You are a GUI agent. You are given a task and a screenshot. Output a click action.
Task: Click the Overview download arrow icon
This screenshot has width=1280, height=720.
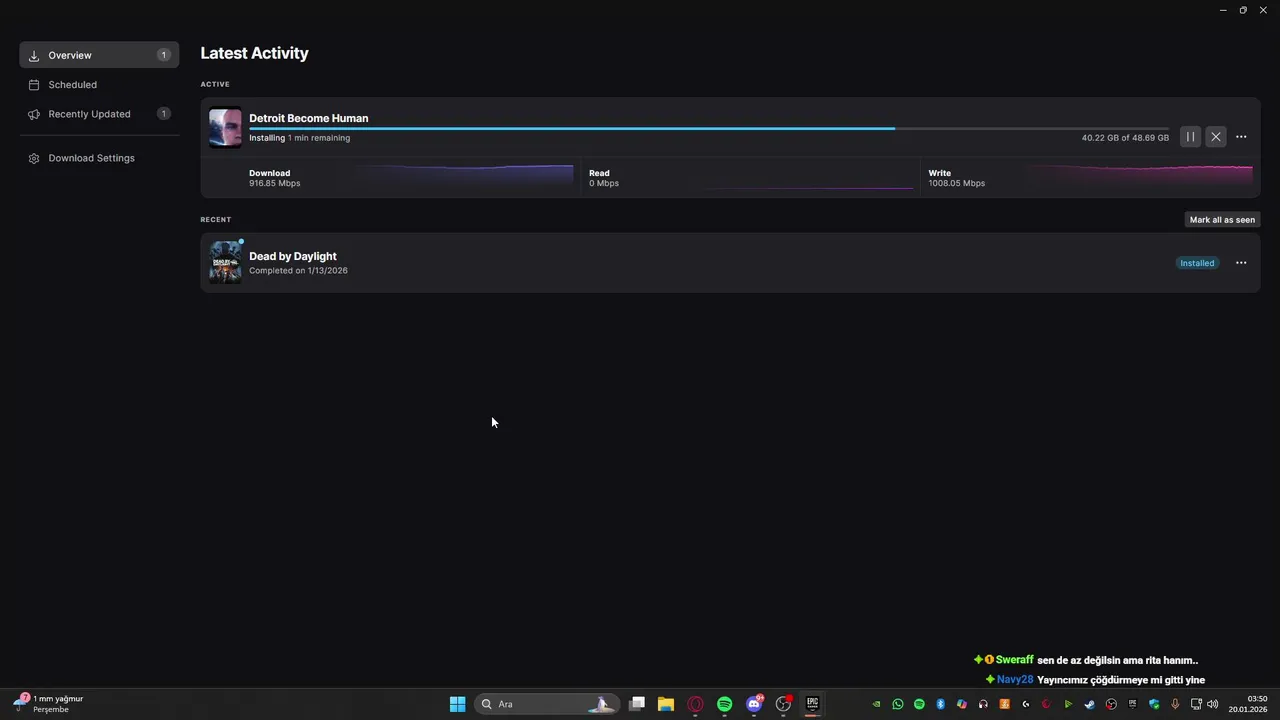(x=34, y=56)
